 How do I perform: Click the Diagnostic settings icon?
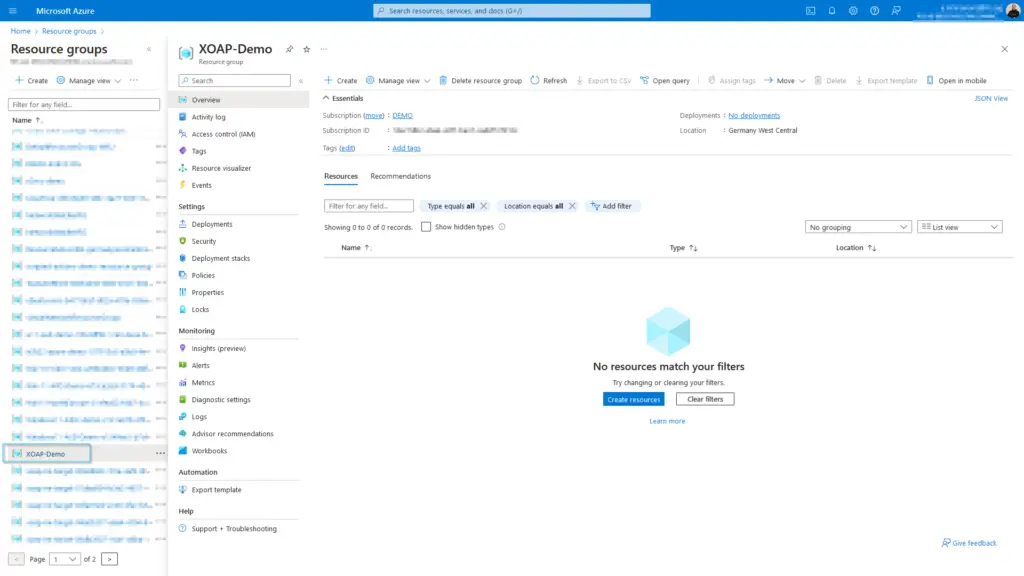coord(183,399)
